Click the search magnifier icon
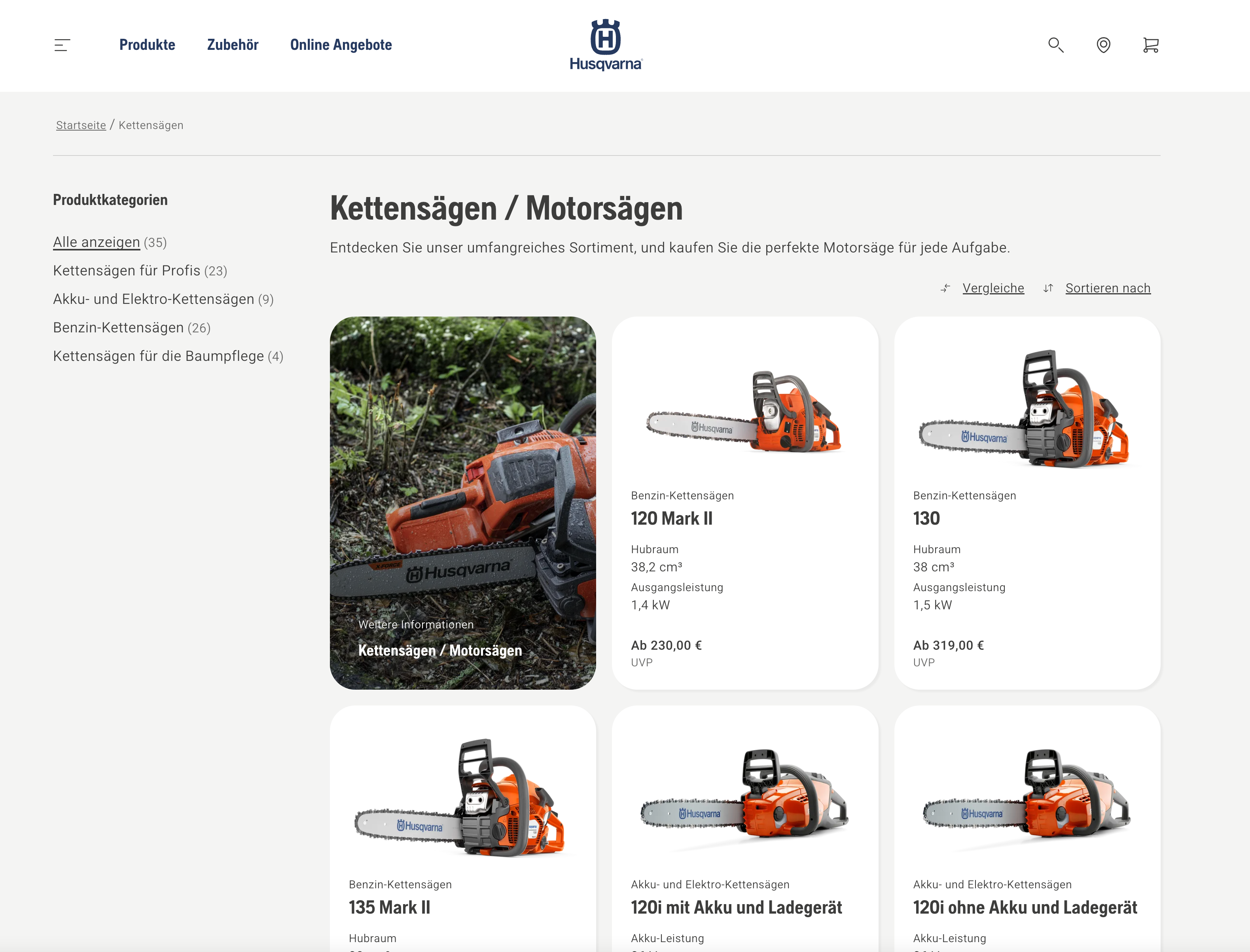 [1056, 46]
